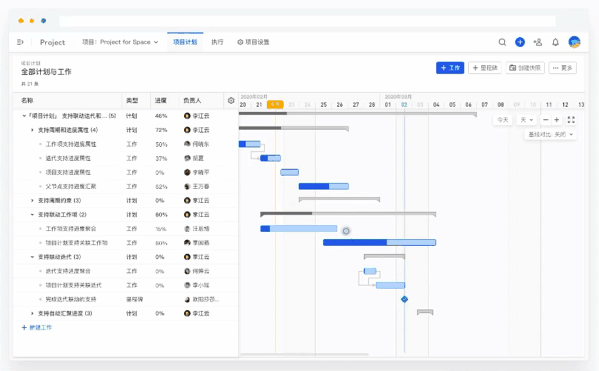Click 王万春 avatar on 62% row

click(187, 186)
